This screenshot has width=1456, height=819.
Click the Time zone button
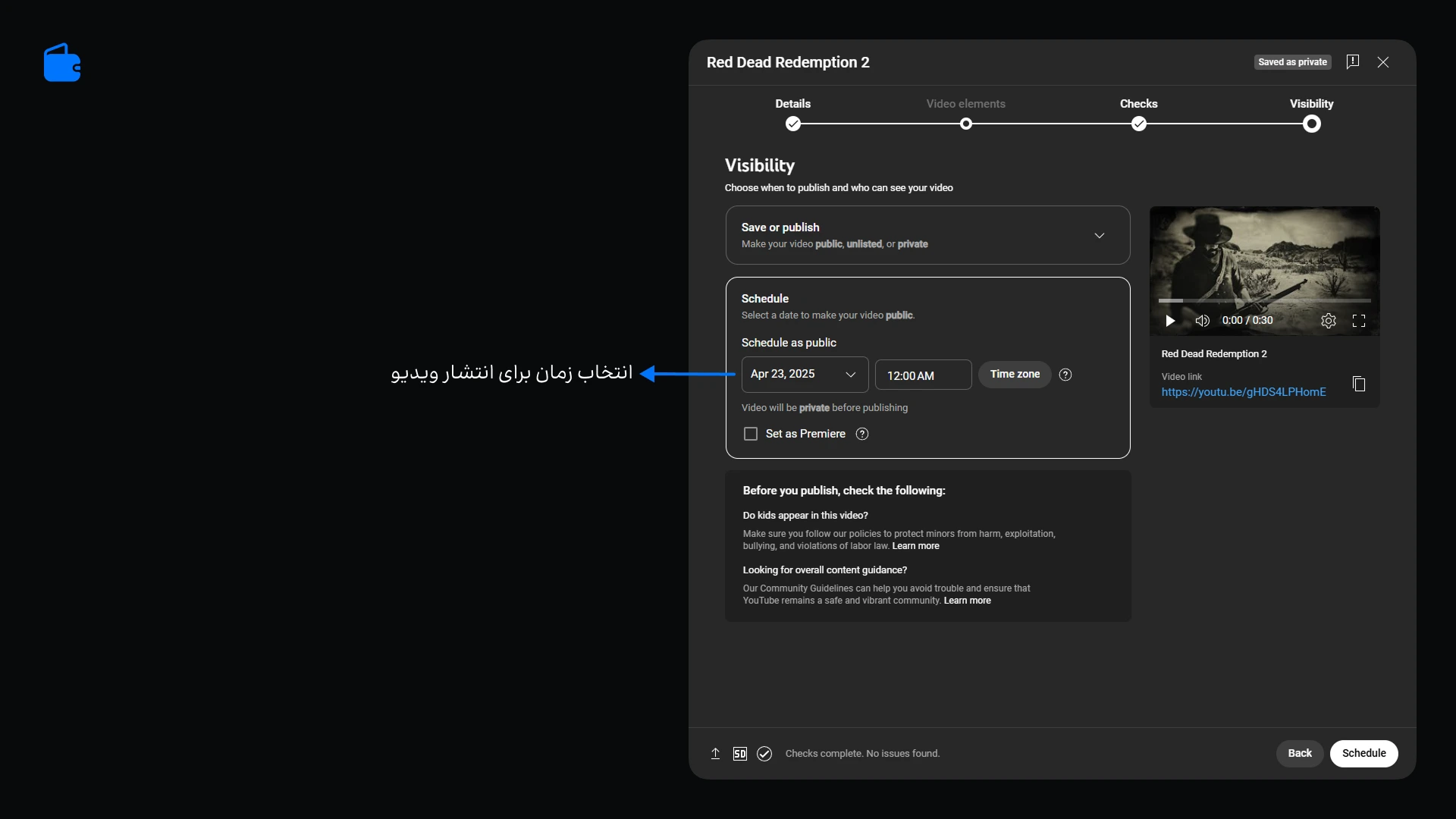click(1014, 375)
